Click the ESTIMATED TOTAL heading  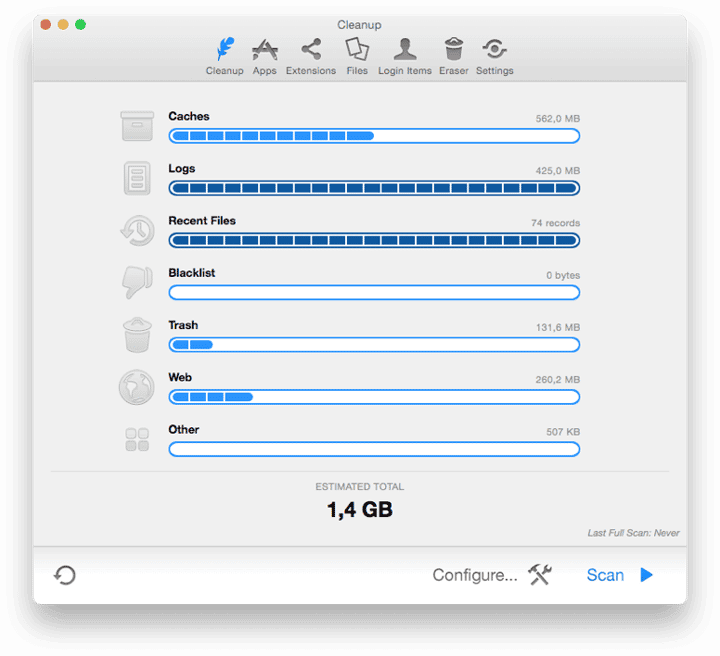pos(360,487)
